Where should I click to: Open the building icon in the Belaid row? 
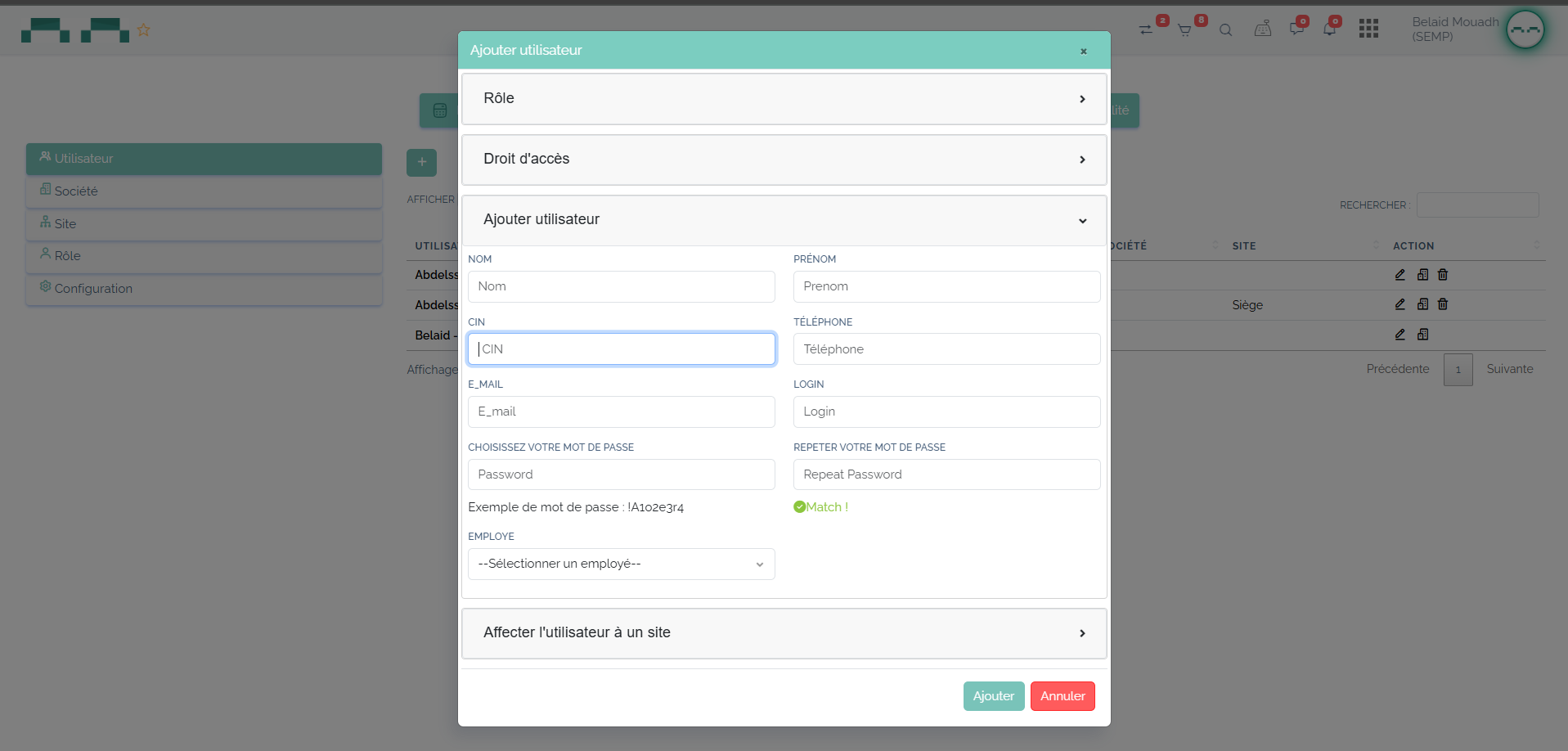click(1422, 335)
